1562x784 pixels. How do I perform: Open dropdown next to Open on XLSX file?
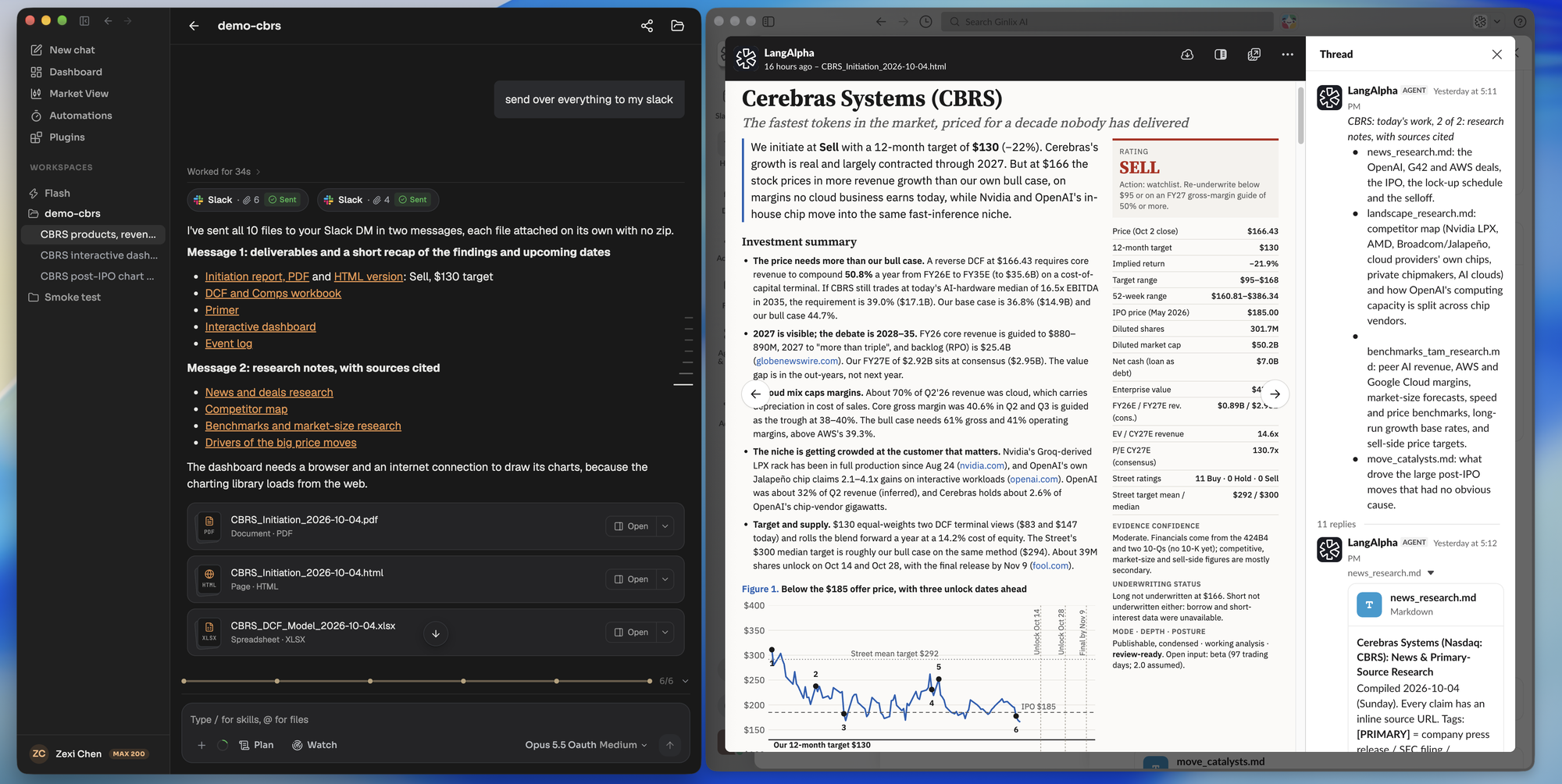pos(665,633)
